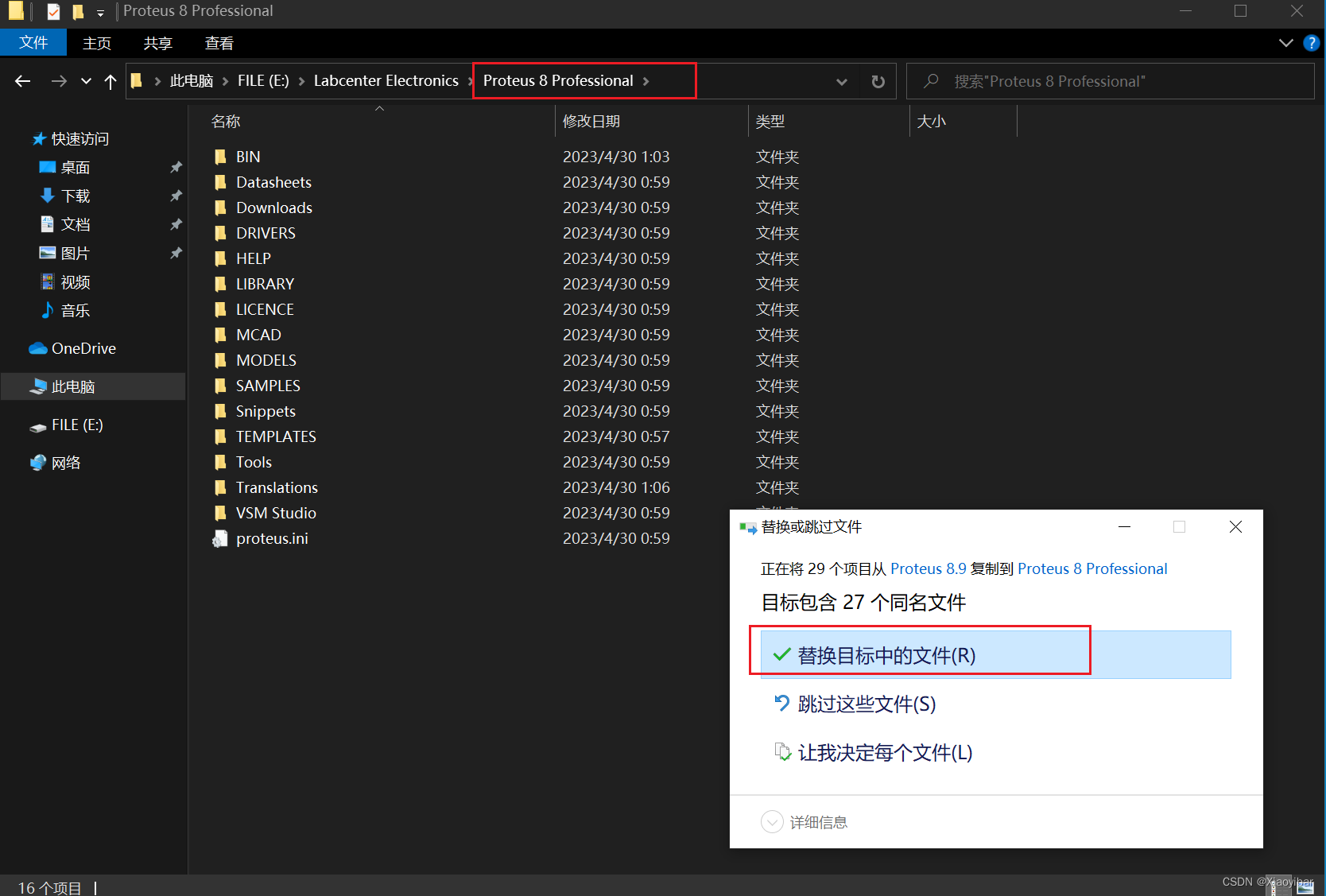Image resolution: width=1326 pixels, height=896 pixels.
Task: Open the 共享 ribbon tab
Action: (157, 43)
